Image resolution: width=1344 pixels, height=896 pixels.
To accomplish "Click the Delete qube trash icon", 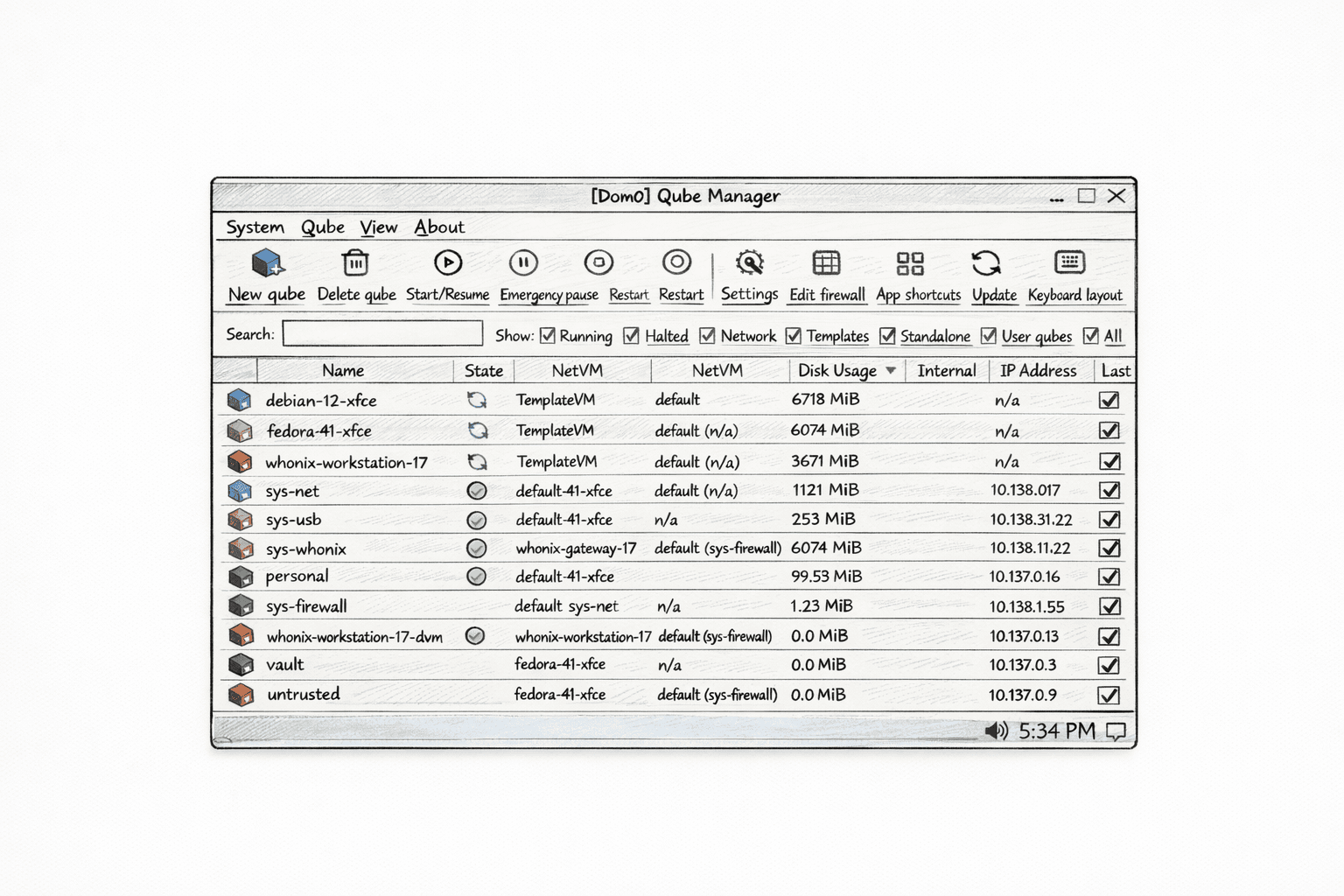I will coord(355,262).
